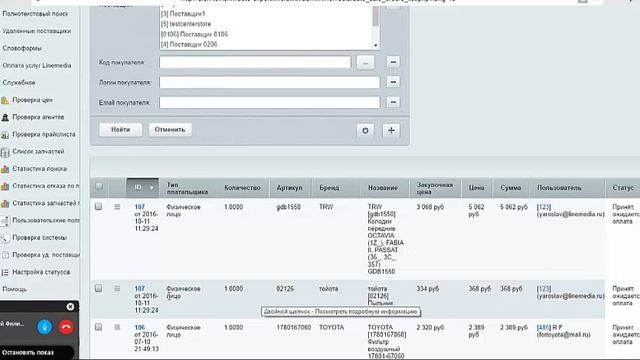
Task: Check the TOYOTA 1780167060 row checkbox
Action: [x=98, y=327]
